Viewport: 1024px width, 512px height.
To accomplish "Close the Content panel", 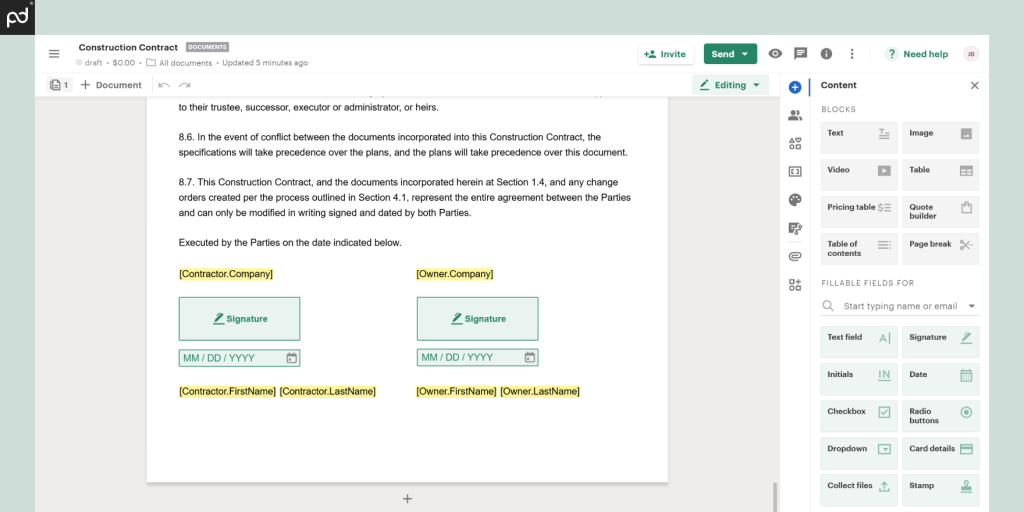I will click(974, 86).
